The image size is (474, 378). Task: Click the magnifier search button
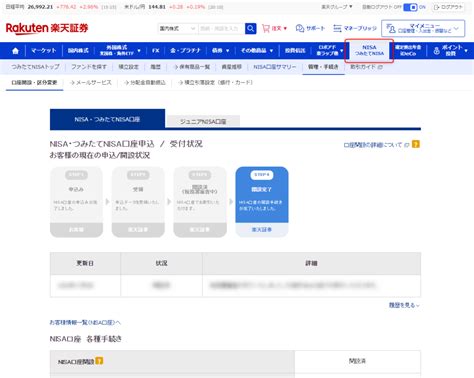coord(251,29)
